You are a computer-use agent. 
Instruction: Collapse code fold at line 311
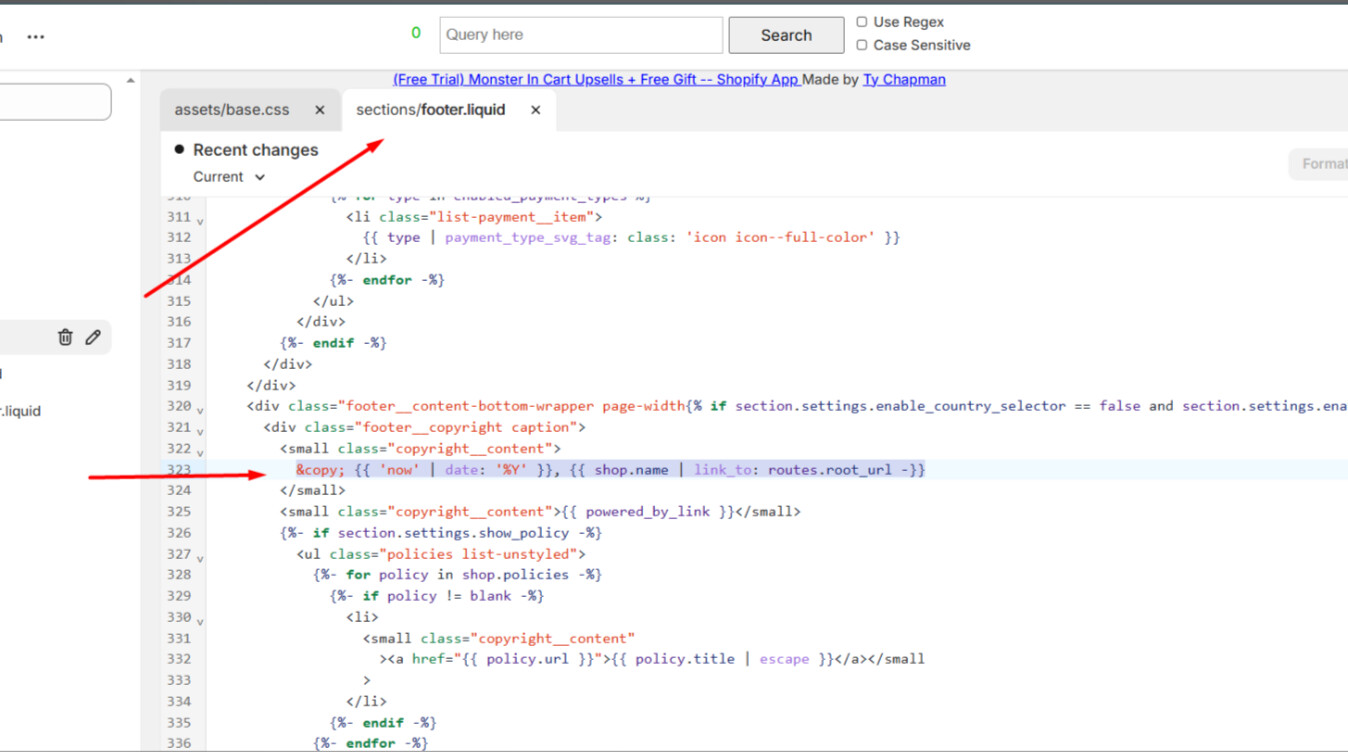(x=200, y=221)
